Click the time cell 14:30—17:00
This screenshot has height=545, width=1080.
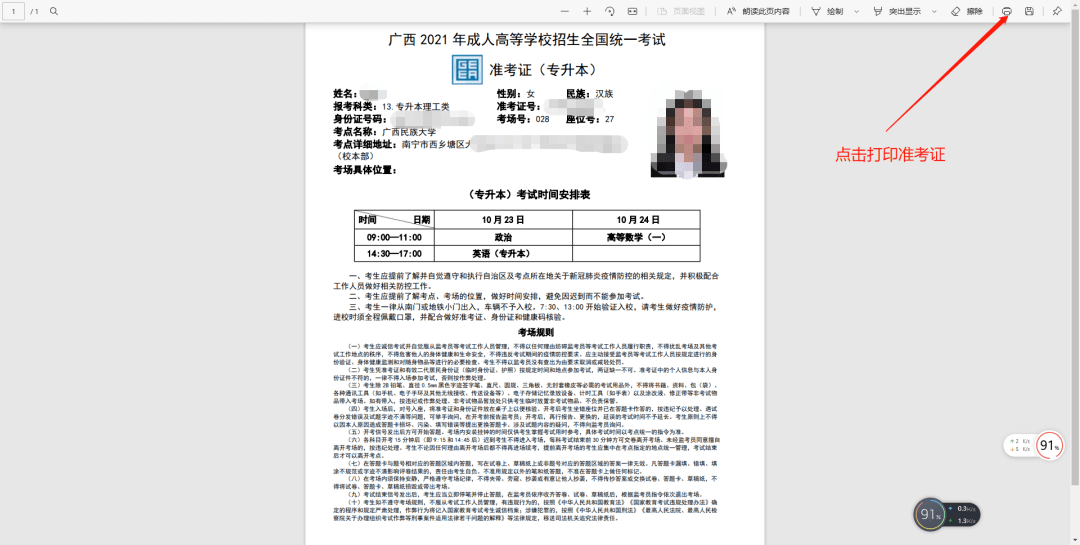pos(395,254)
